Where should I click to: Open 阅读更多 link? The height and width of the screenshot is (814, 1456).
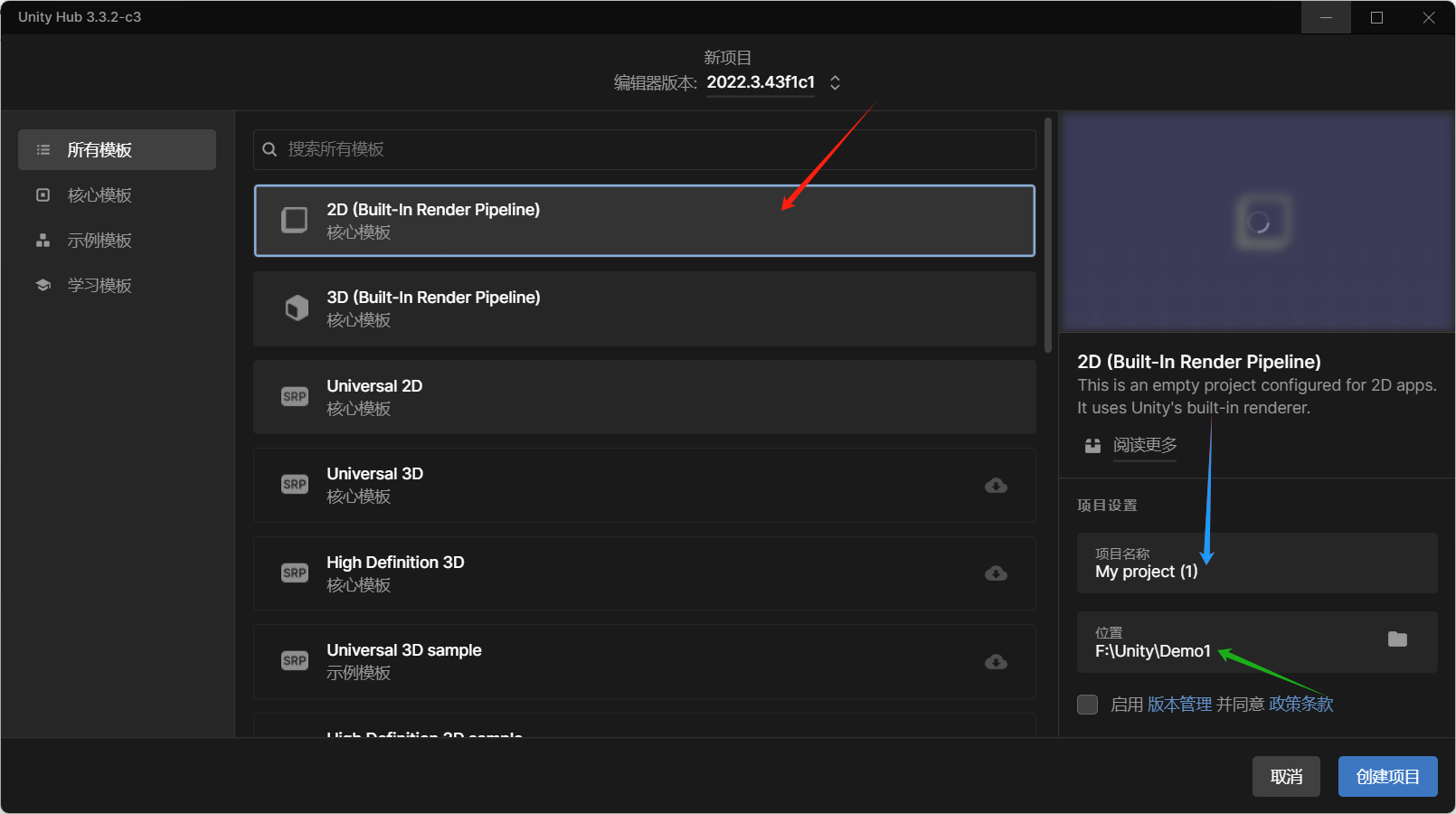(1145, 445)
